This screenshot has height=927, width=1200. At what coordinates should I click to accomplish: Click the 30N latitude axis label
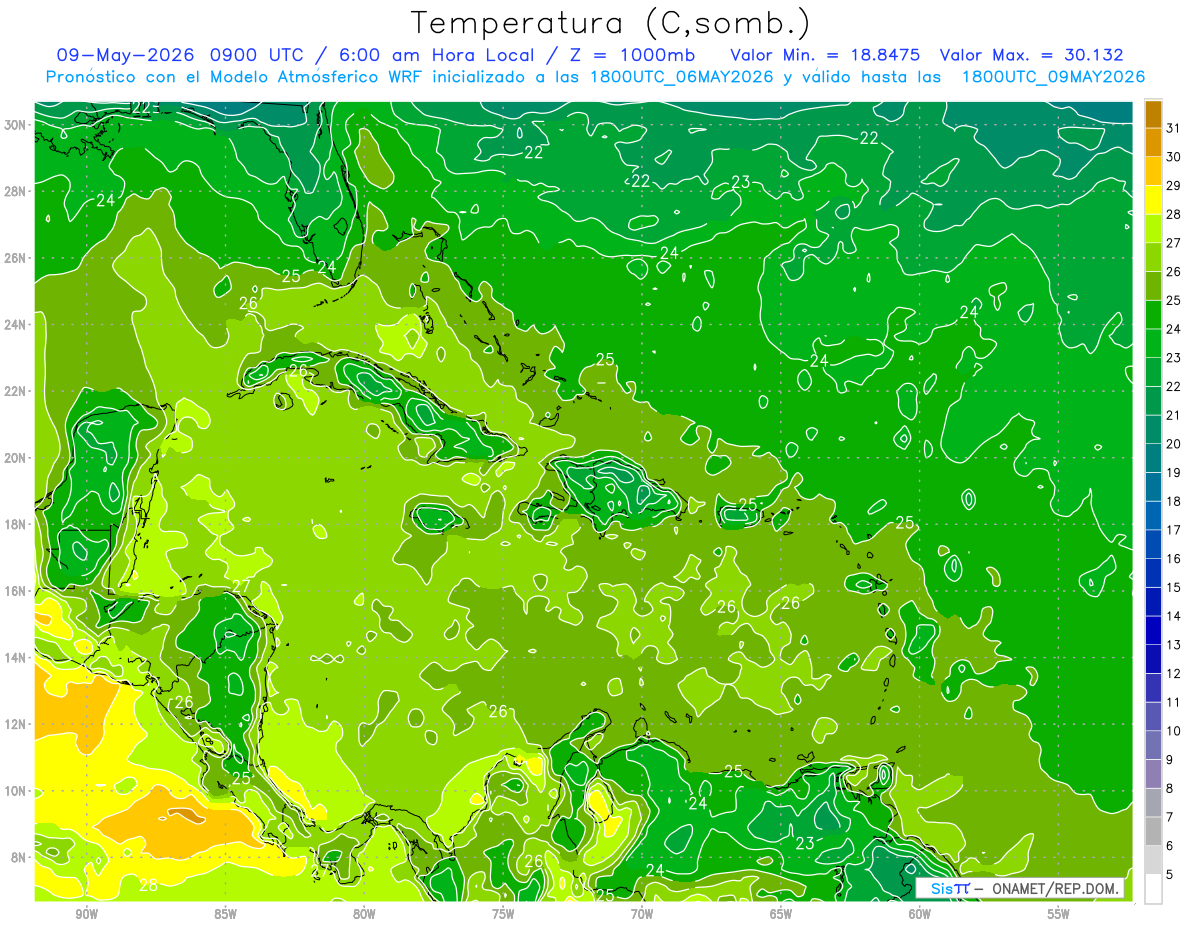pyautogui.click(x=15, y=125)
